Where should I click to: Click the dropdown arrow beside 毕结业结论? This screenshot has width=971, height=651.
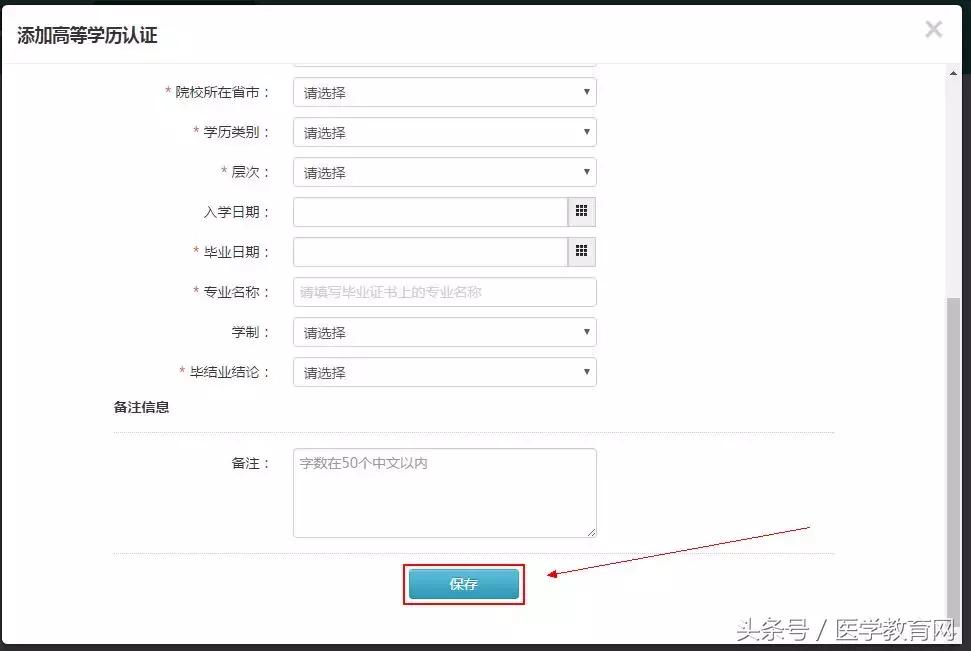(587, 371)
